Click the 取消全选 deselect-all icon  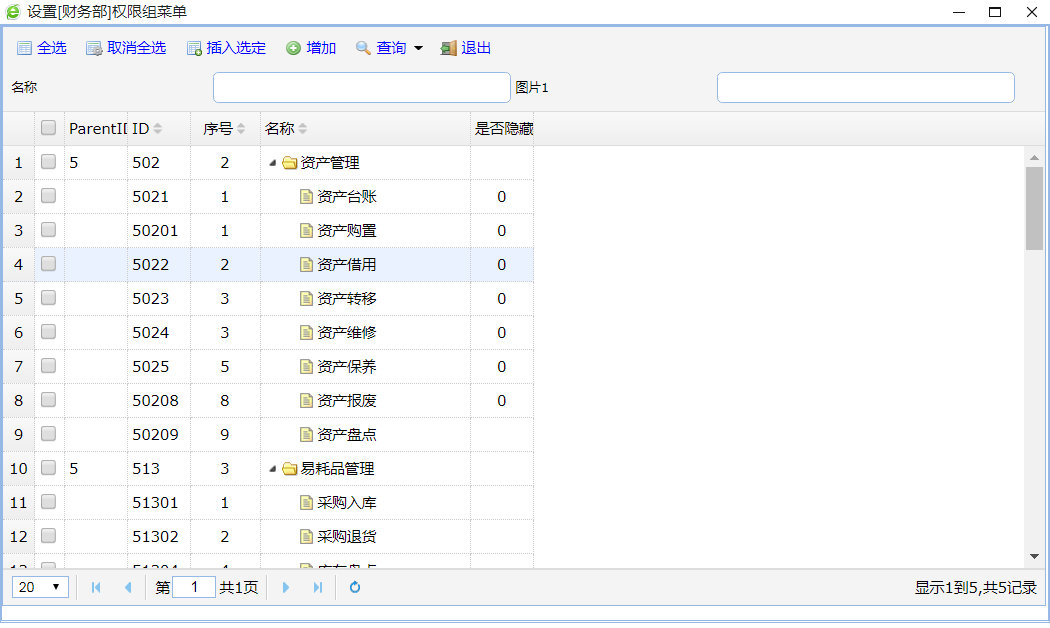coord(94,48)
